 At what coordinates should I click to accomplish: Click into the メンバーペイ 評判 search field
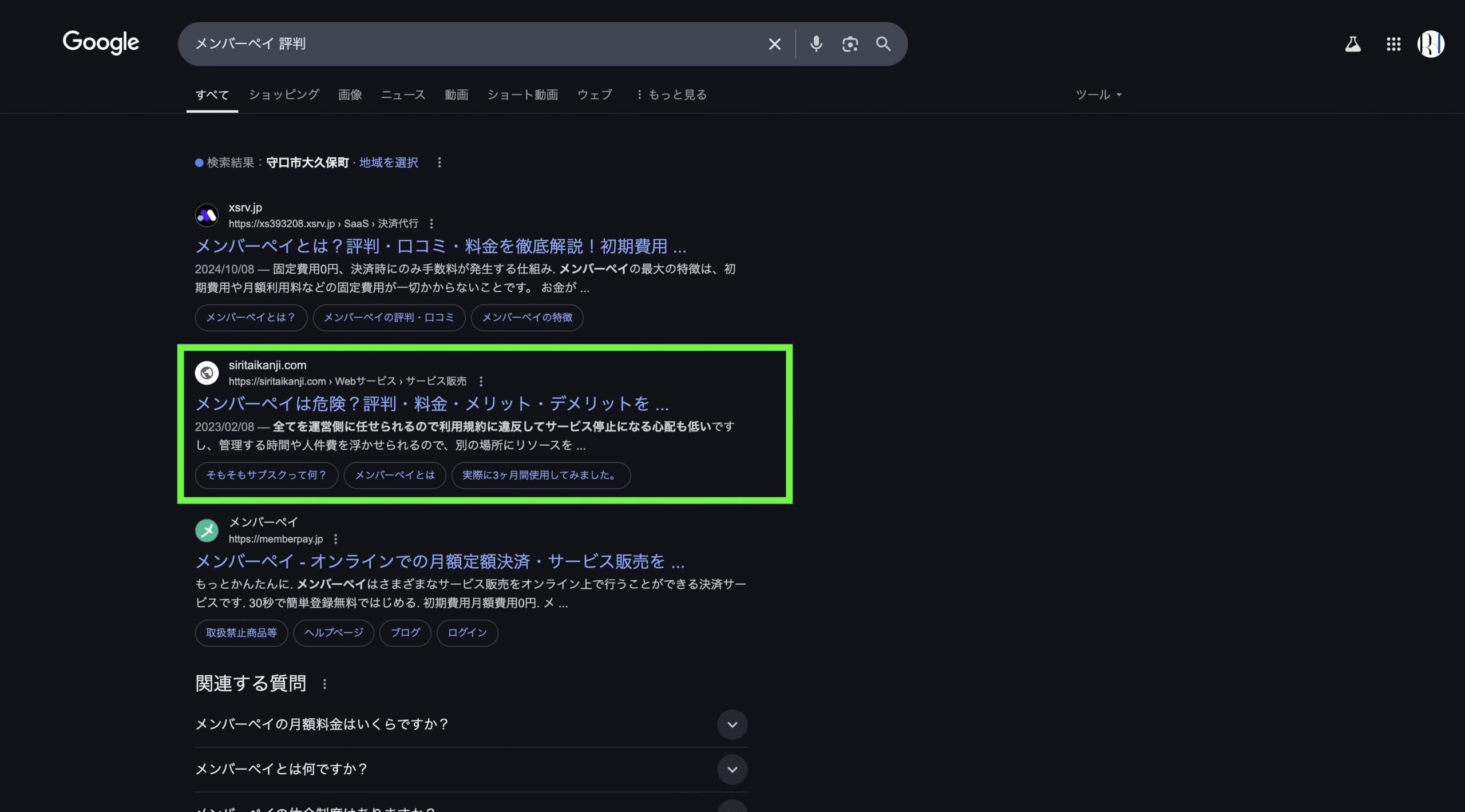[x=475, y=44]
